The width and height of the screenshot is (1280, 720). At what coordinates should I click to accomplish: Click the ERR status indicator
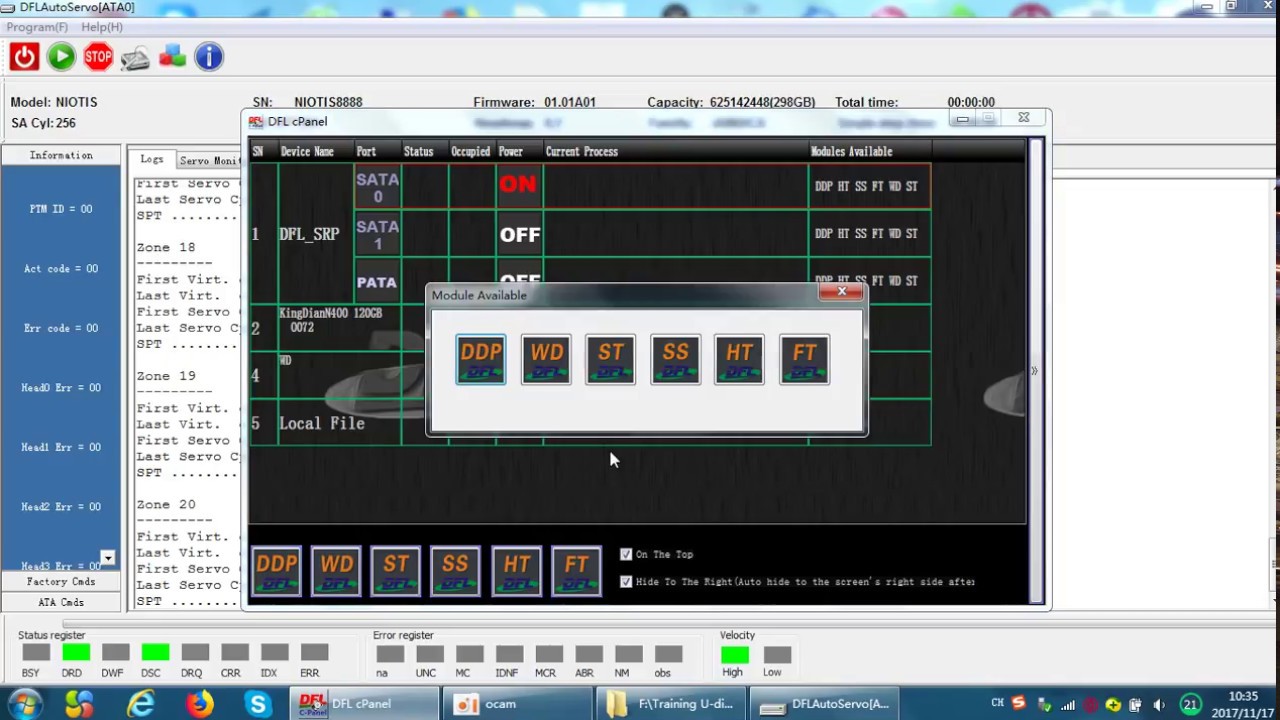(x=314, y=653)
